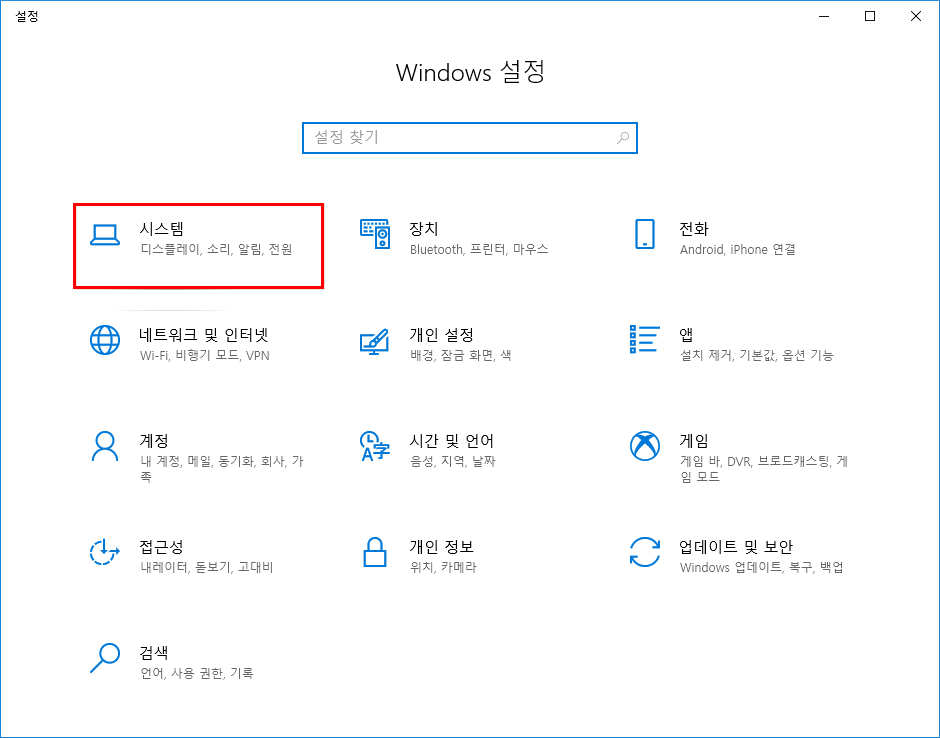The height and width of the screenshot is (738, 940).
Task: Click the 시간 및 언어 clock icon
Action: [x=375, y=446]
